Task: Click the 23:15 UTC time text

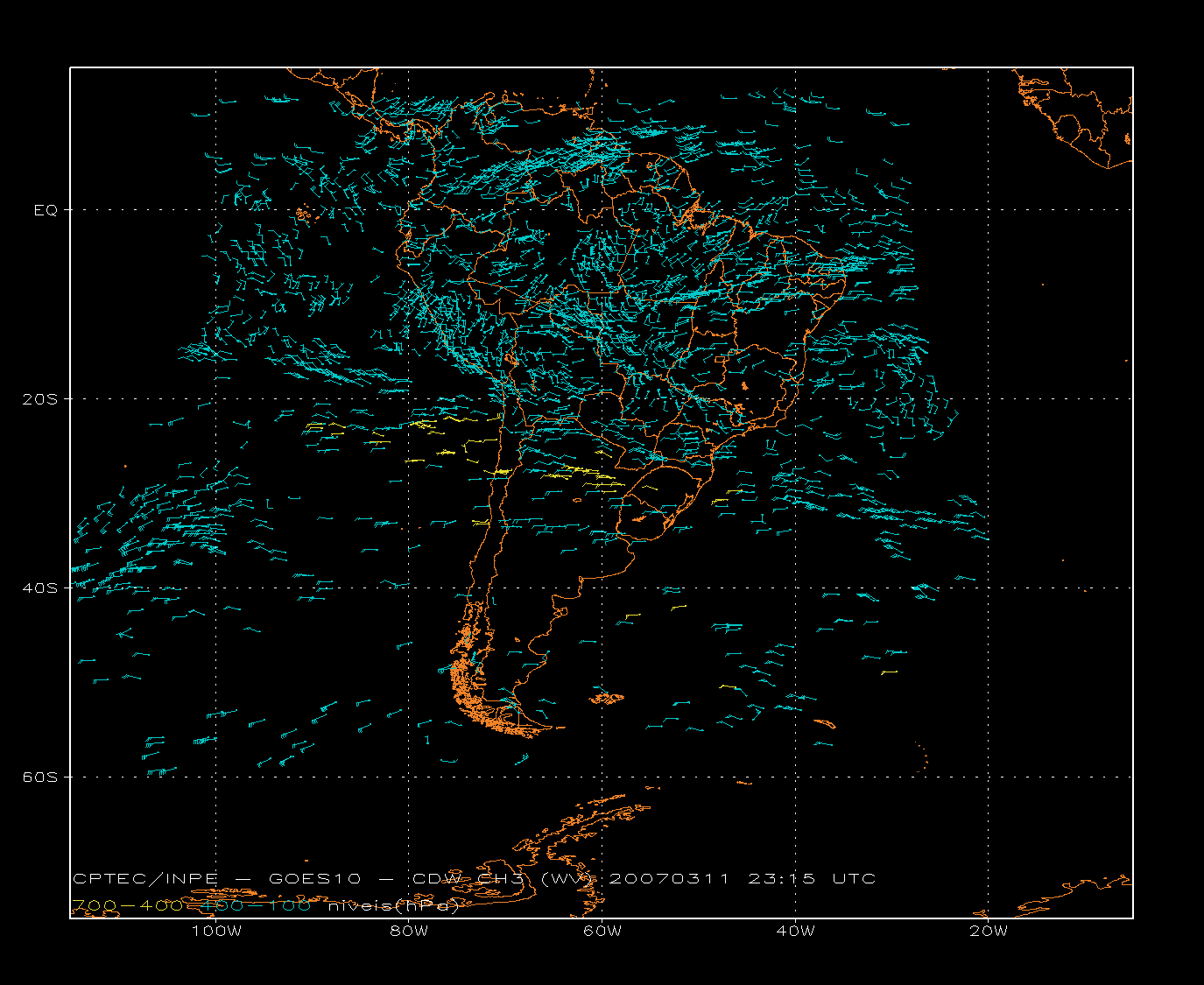Action: click(x=812, y=879)
